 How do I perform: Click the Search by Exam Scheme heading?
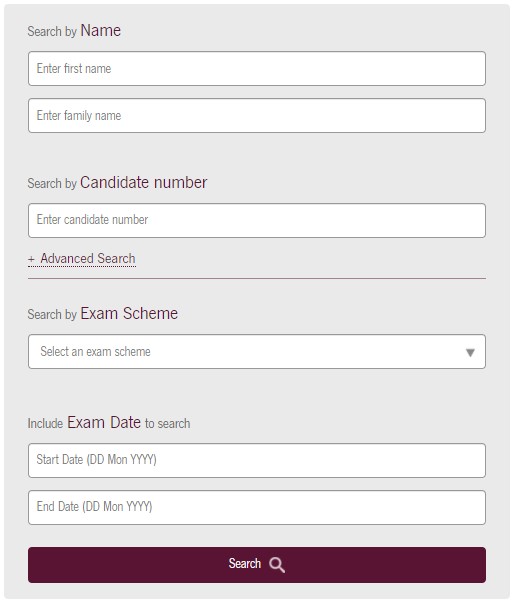click(103, 314)
